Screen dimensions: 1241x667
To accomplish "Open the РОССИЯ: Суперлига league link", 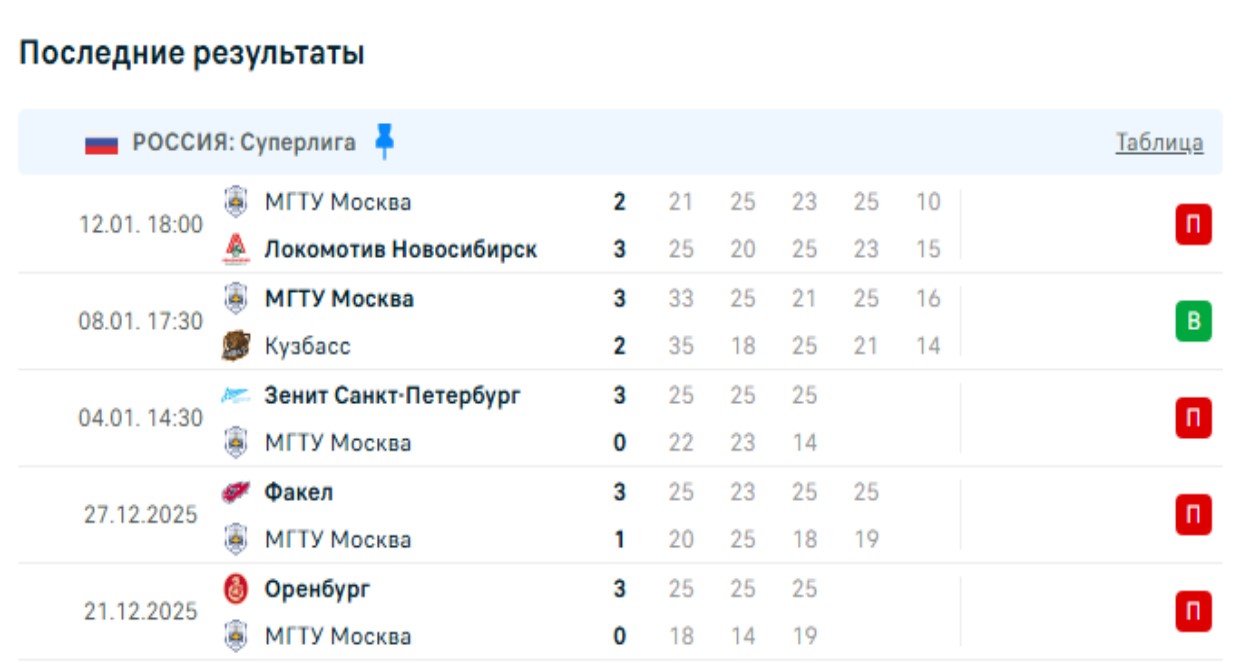I will [244, 143].
